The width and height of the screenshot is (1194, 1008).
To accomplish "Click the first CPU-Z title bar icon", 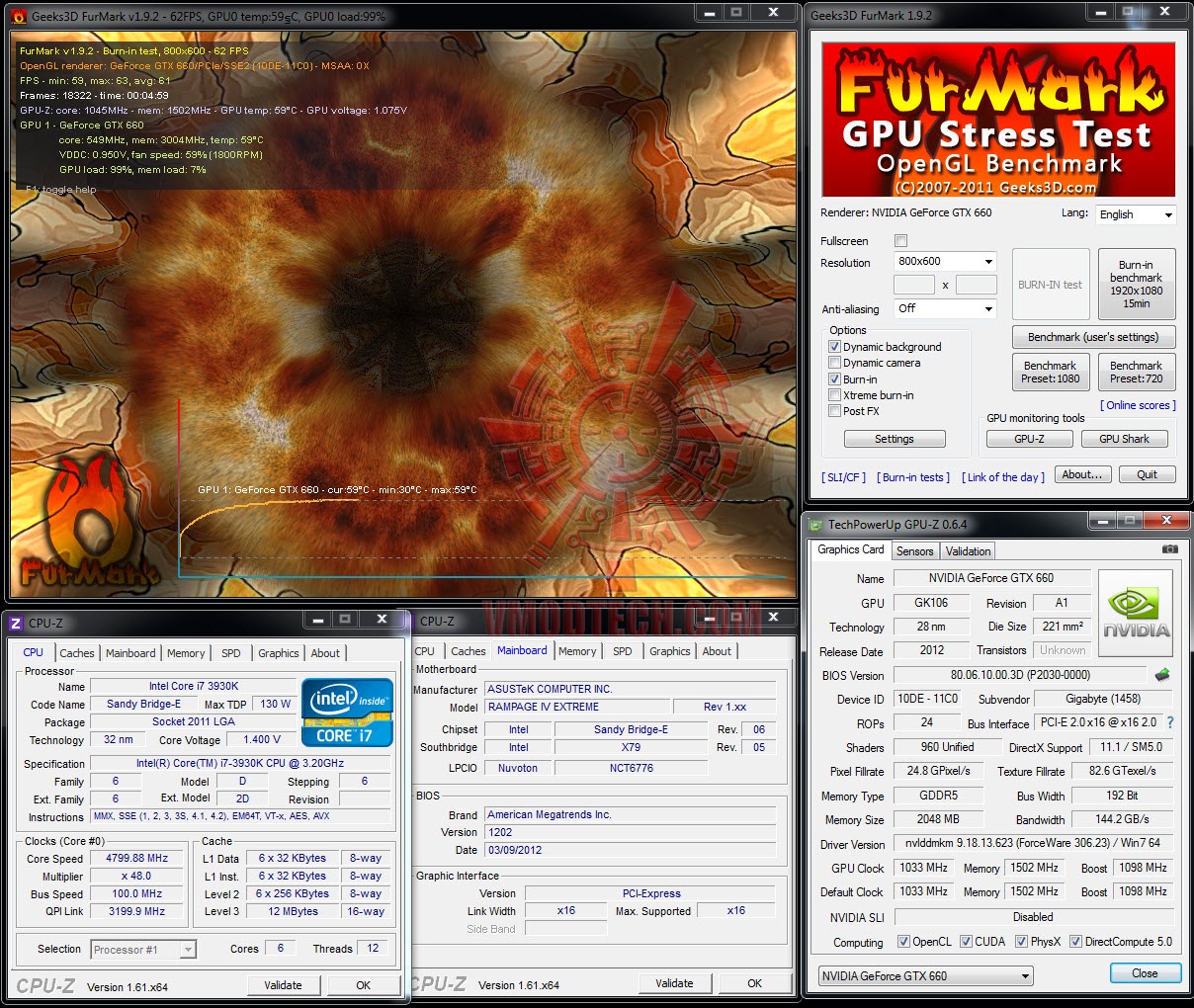I will point(15,623).
